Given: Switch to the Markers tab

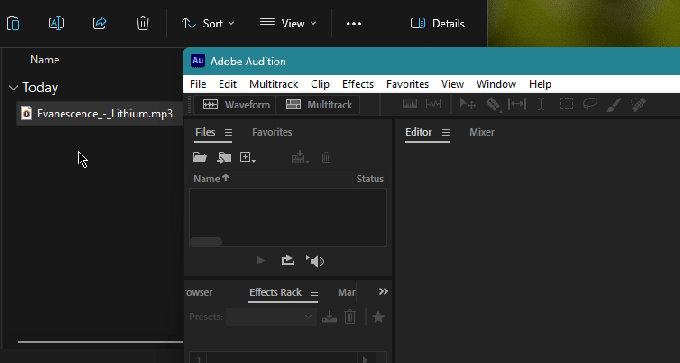Looking at the screenshot, I should (347, 292).
